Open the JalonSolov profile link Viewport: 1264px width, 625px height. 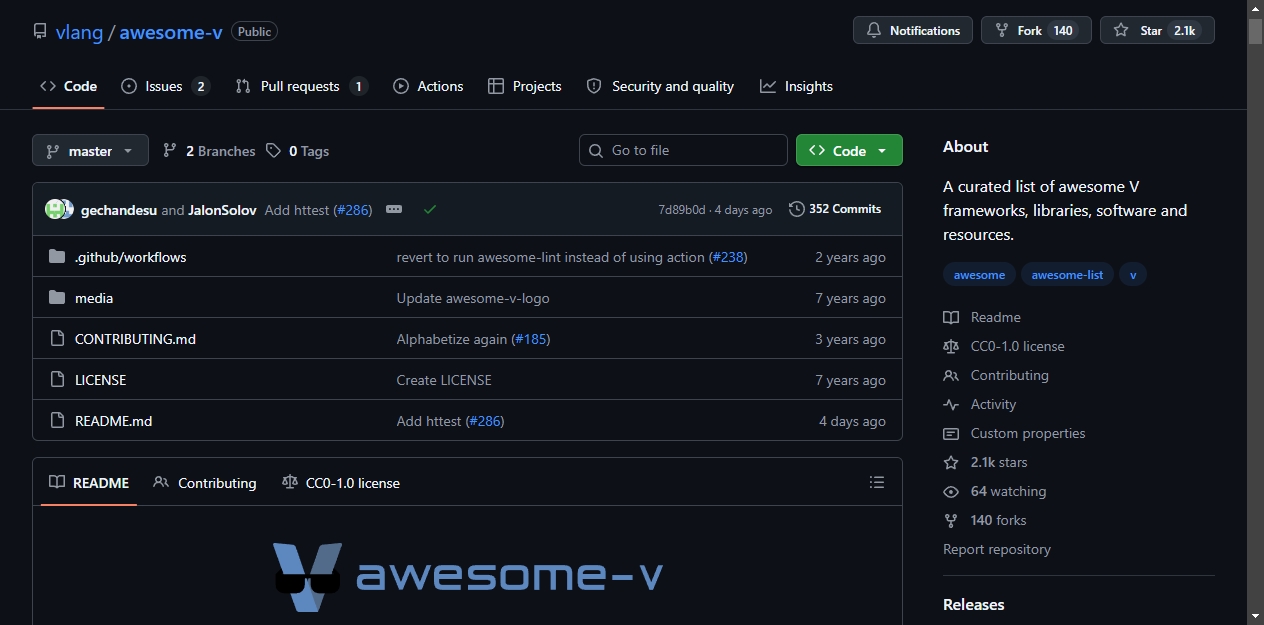click(222, 210)
